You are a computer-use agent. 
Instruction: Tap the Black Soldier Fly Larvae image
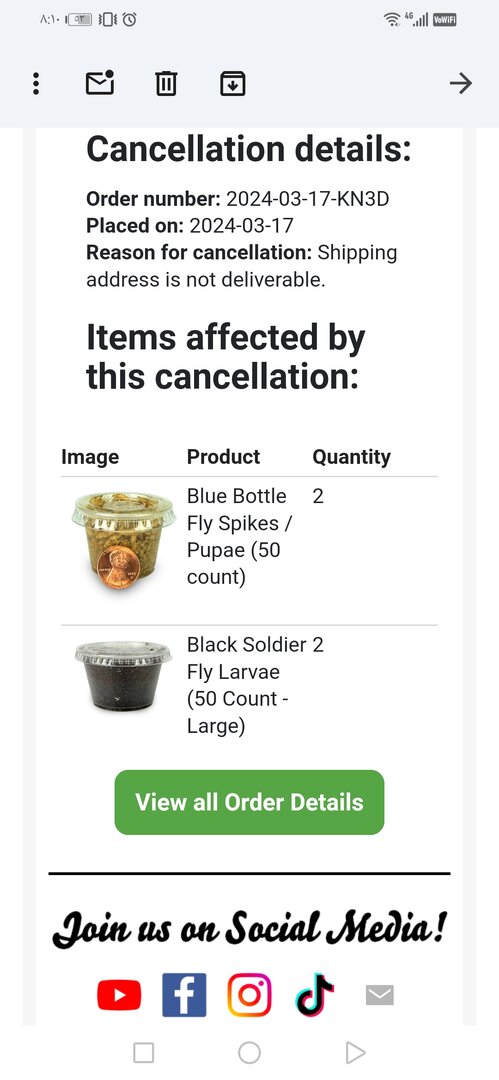tap(123, 676)
